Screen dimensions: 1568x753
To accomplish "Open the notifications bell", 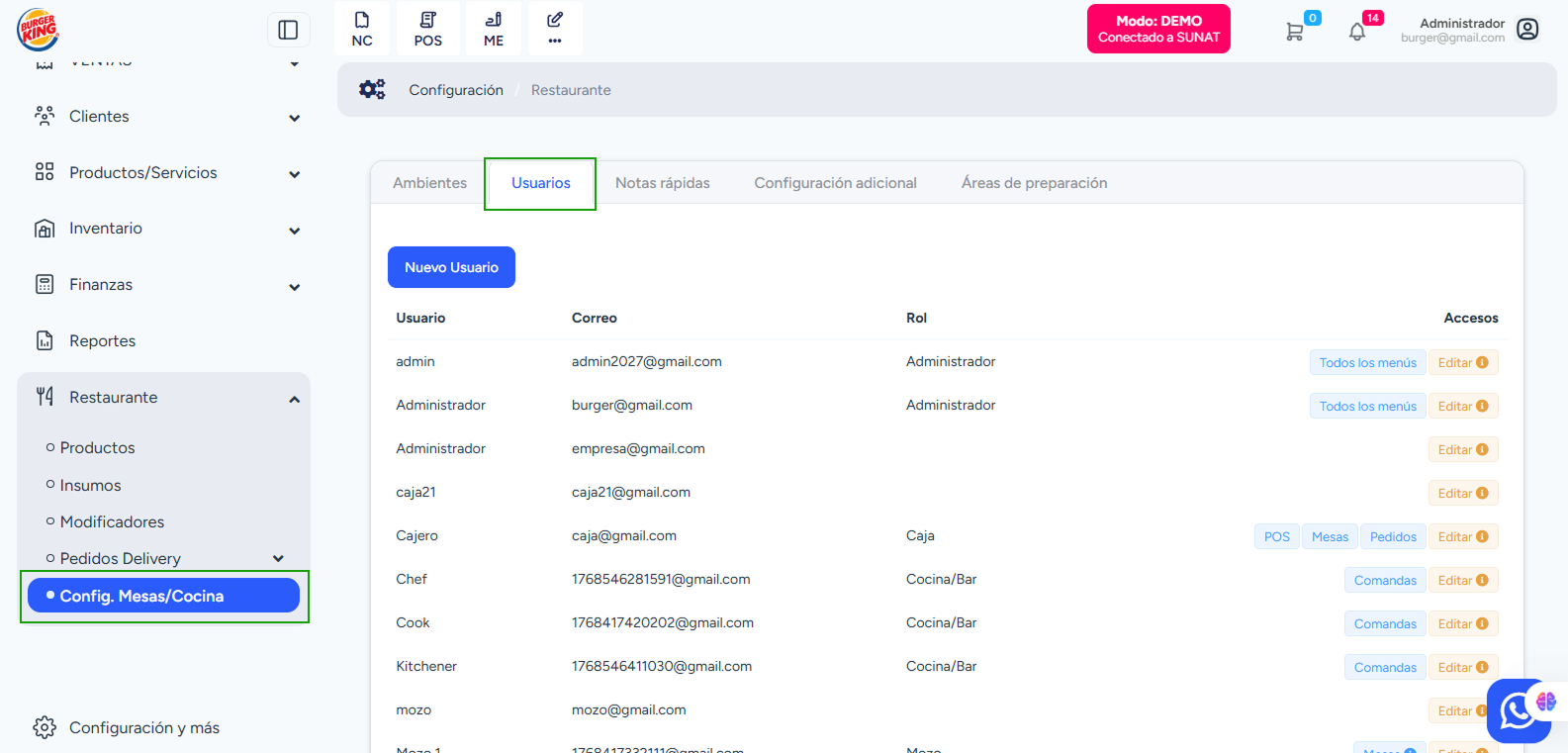I will point(1357,32).
